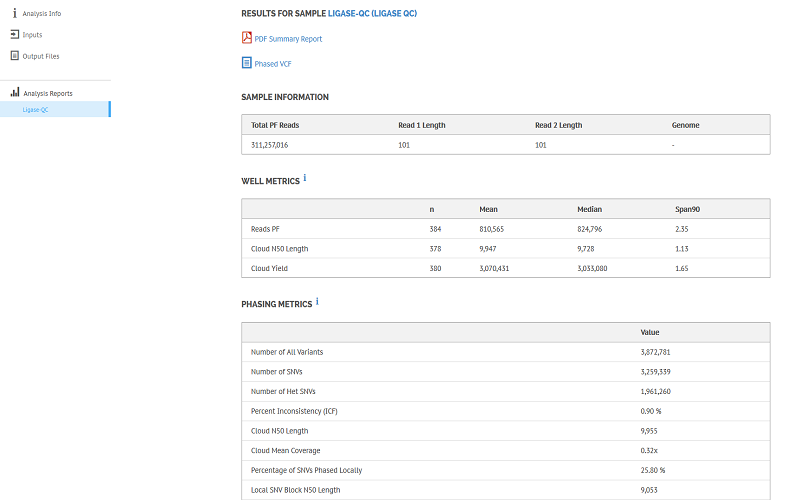Click the Phased VCF document icon

(x=247, y=63)
